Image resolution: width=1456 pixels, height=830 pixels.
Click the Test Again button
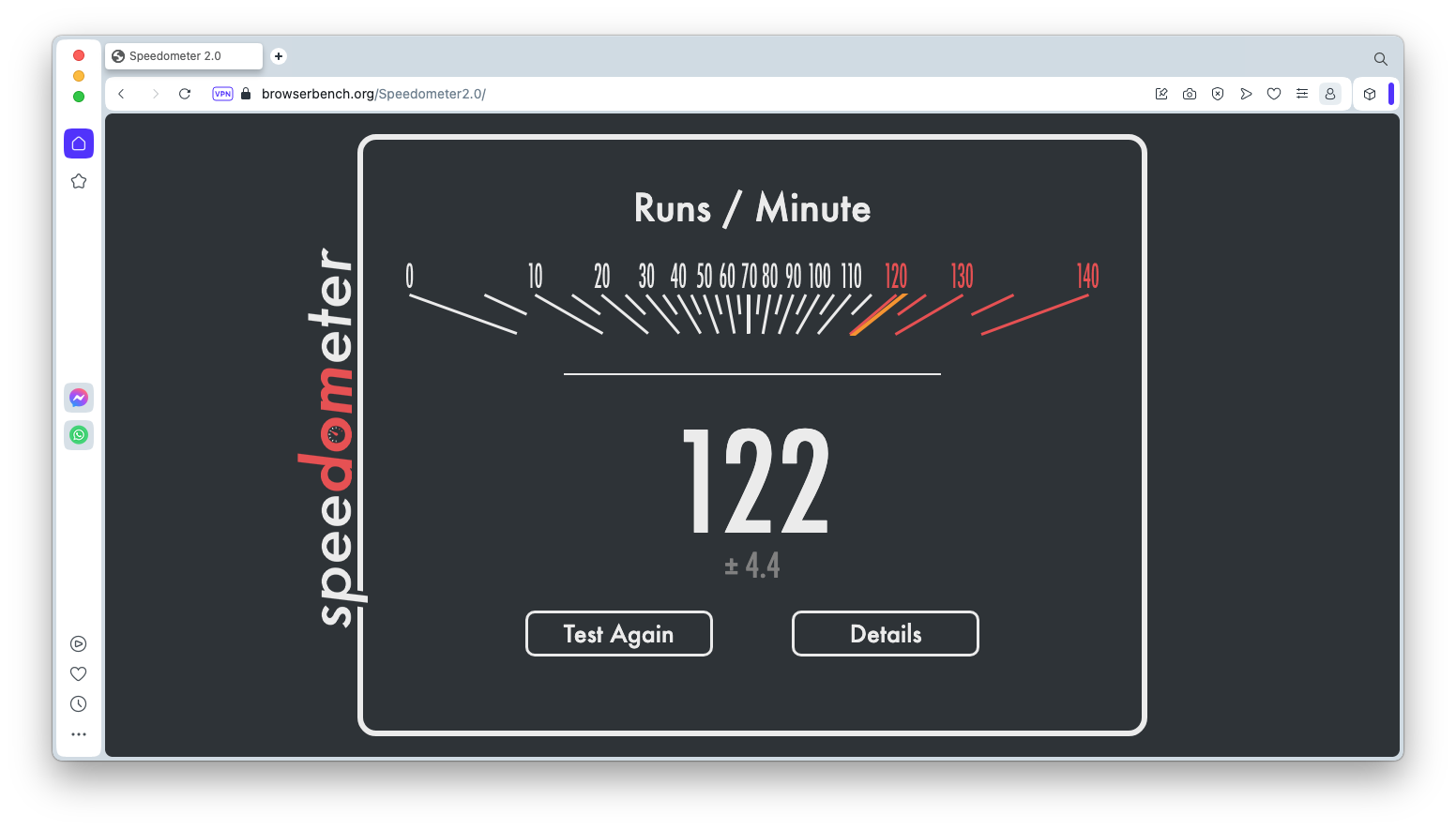[x=618, y=634]
